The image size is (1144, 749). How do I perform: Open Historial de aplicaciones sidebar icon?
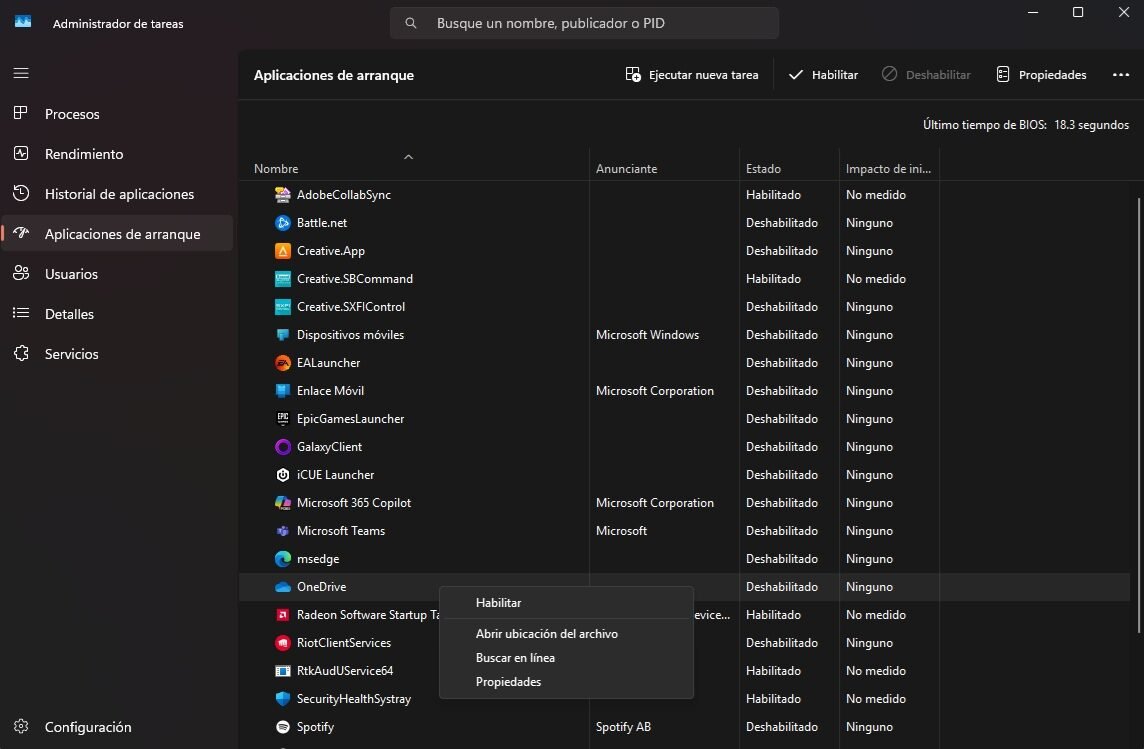point(21,194)
